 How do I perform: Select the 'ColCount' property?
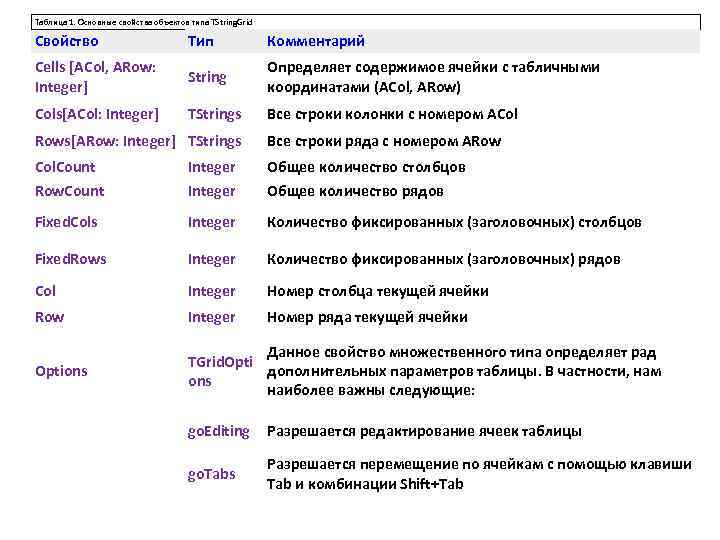click(65, 167)
